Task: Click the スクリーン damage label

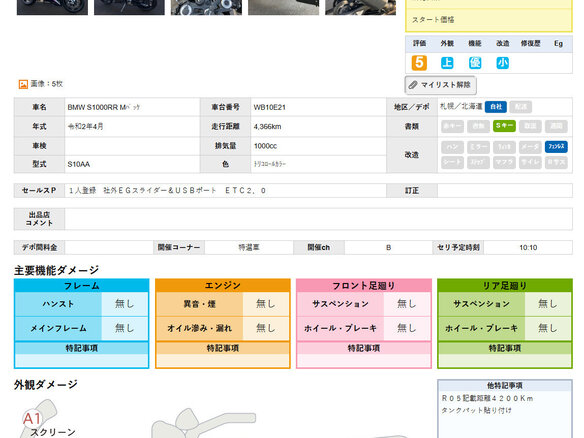Action: click(53, 432)
